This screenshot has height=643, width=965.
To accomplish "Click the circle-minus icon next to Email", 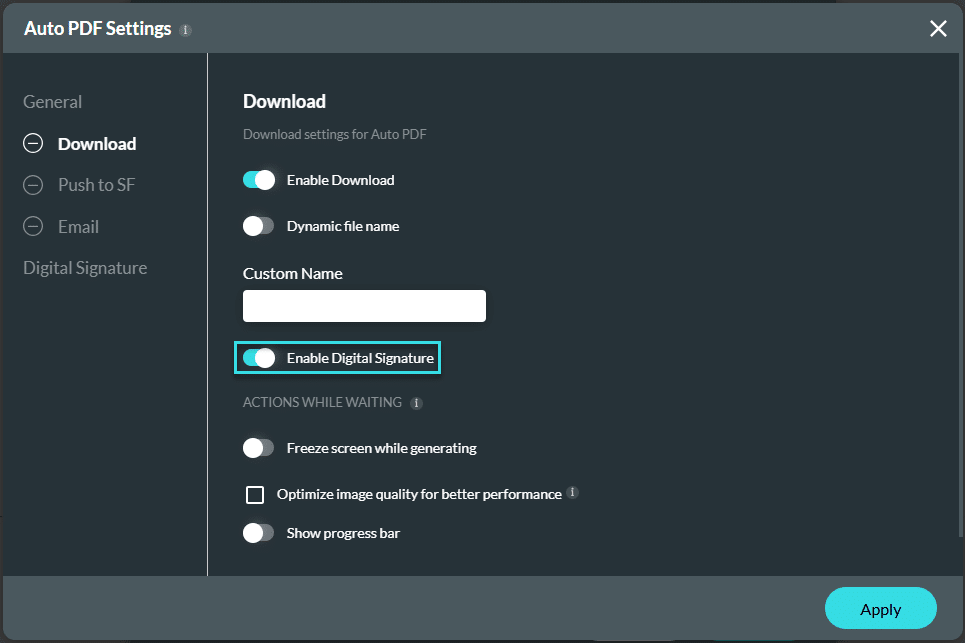I will (x=33, y=227).
